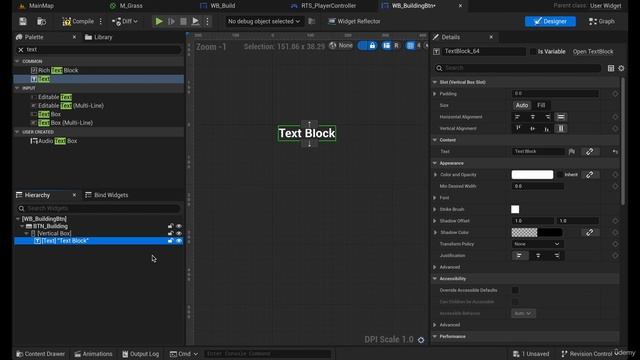Toggle lock on BTN_Building row
The height and width of the screenshot is (360, 640).
(171, 226)
